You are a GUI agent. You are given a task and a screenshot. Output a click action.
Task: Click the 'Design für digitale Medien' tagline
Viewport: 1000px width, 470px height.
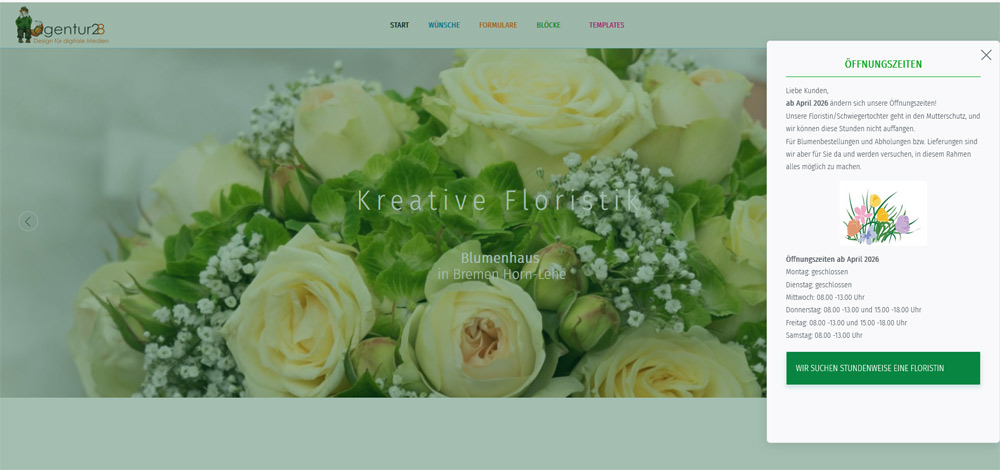(x=70, y=41)
